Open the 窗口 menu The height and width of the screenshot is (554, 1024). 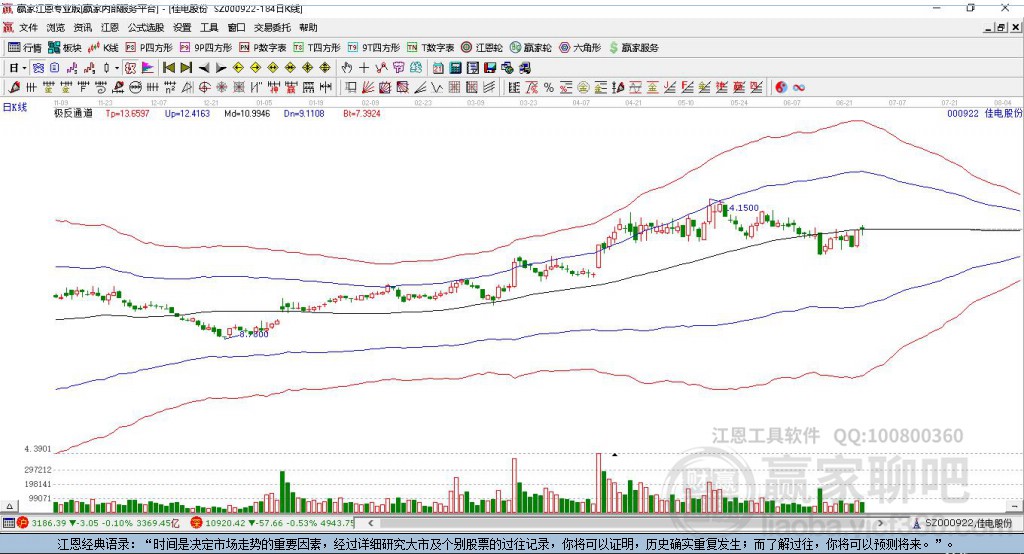pos(236,27)
